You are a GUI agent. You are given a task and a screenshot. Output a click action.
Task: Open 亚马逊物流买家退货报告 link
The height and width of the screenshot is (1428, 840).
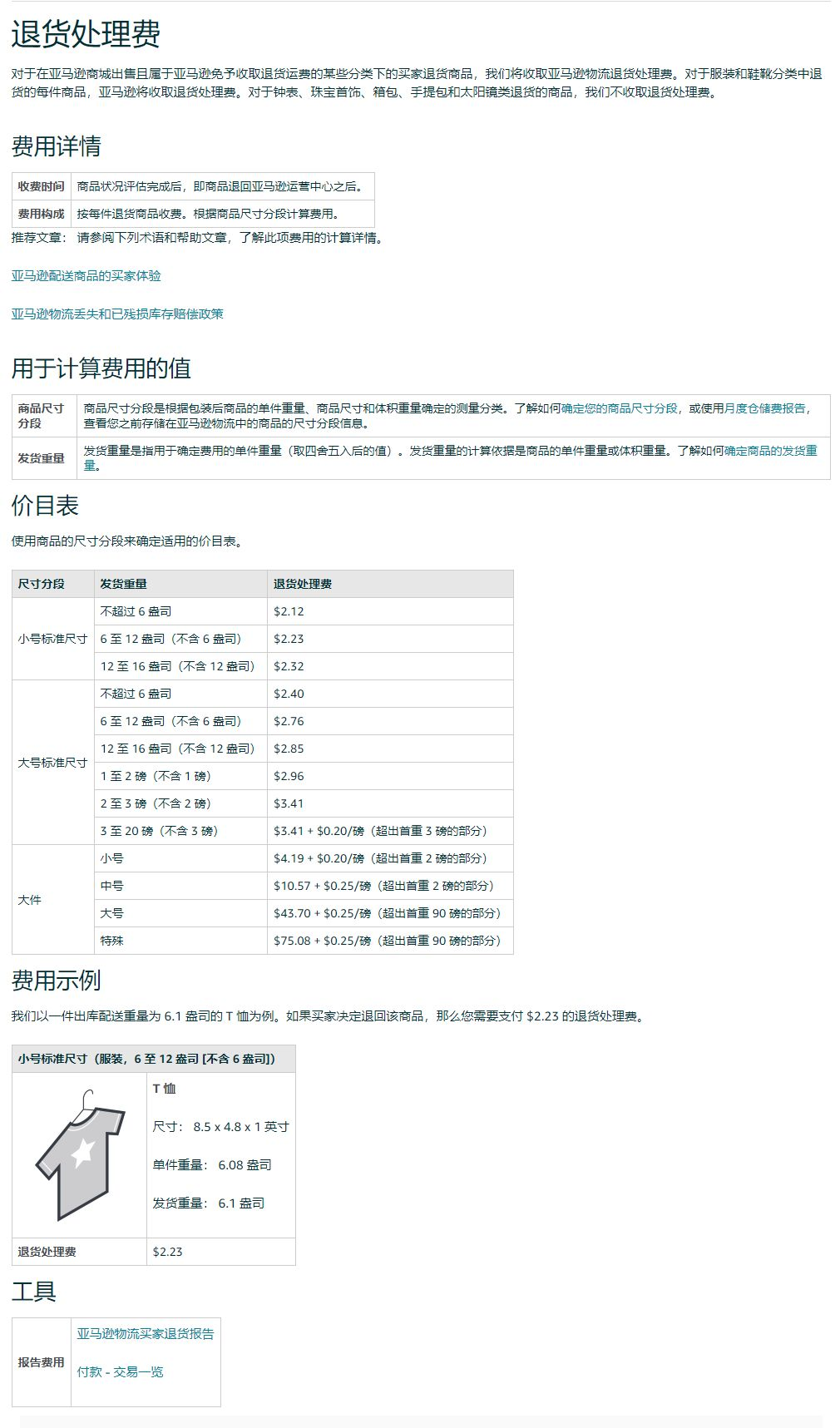(146, 1334)
